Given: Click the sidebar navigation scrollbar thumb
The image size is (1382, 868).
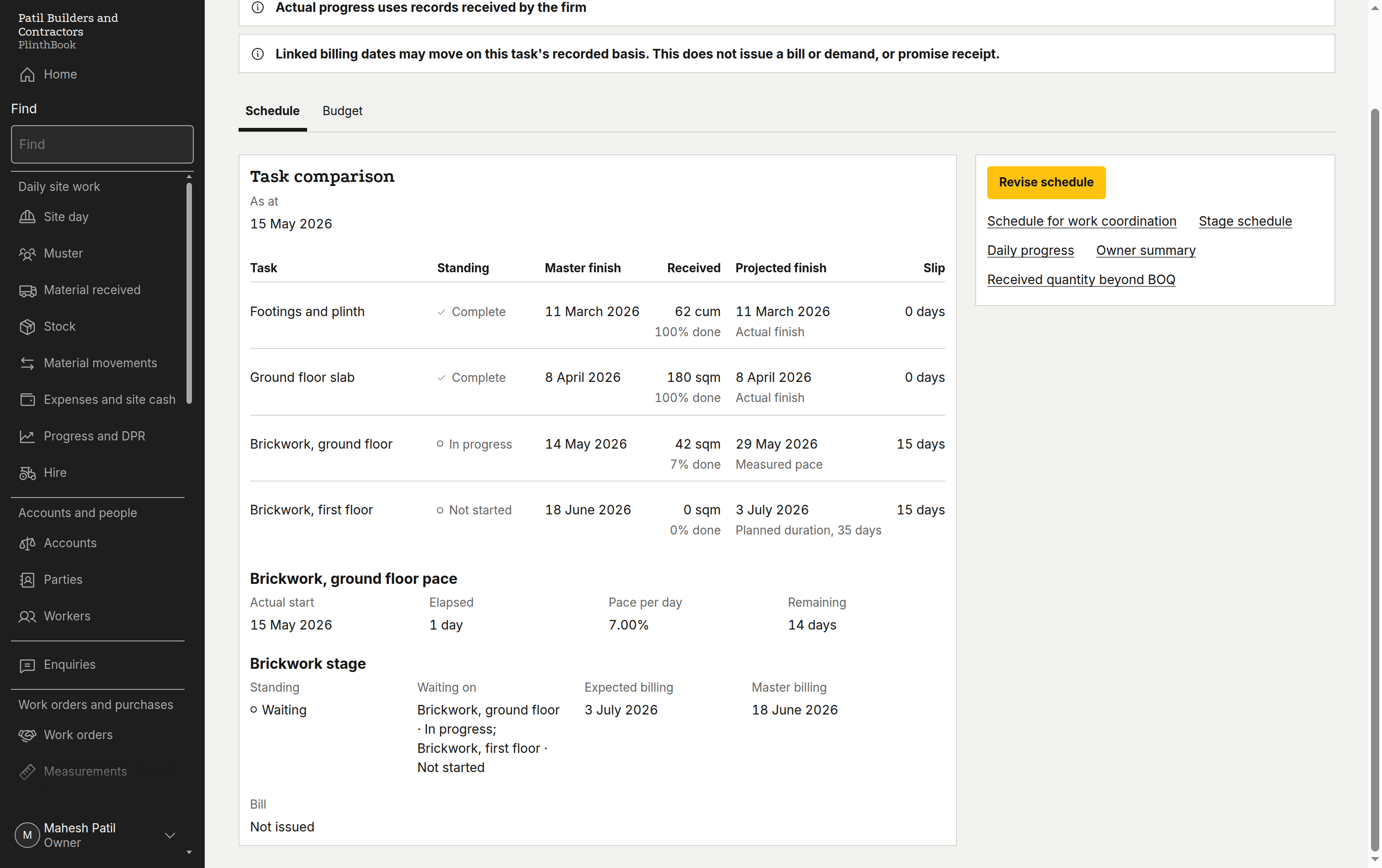Looking at the screenshot, I should point(189,292).
